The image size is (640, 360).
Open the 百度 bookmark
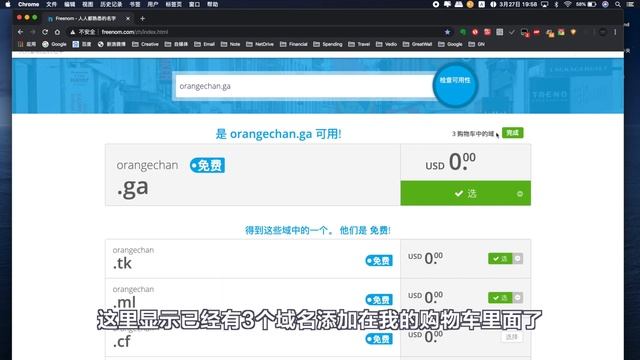(82, 44)
